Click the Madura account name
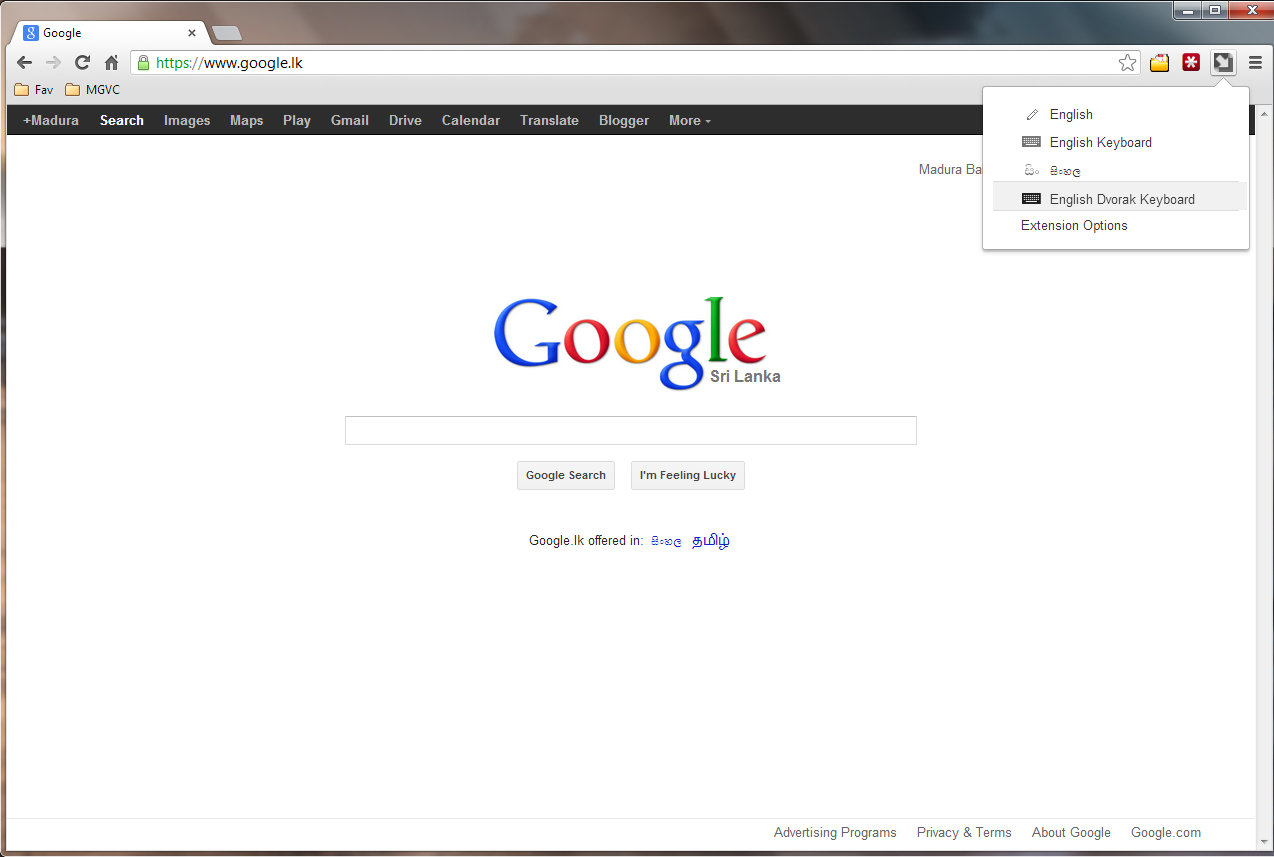The height and width of the screenshot is (857, 1274). [x=950, y=169]
